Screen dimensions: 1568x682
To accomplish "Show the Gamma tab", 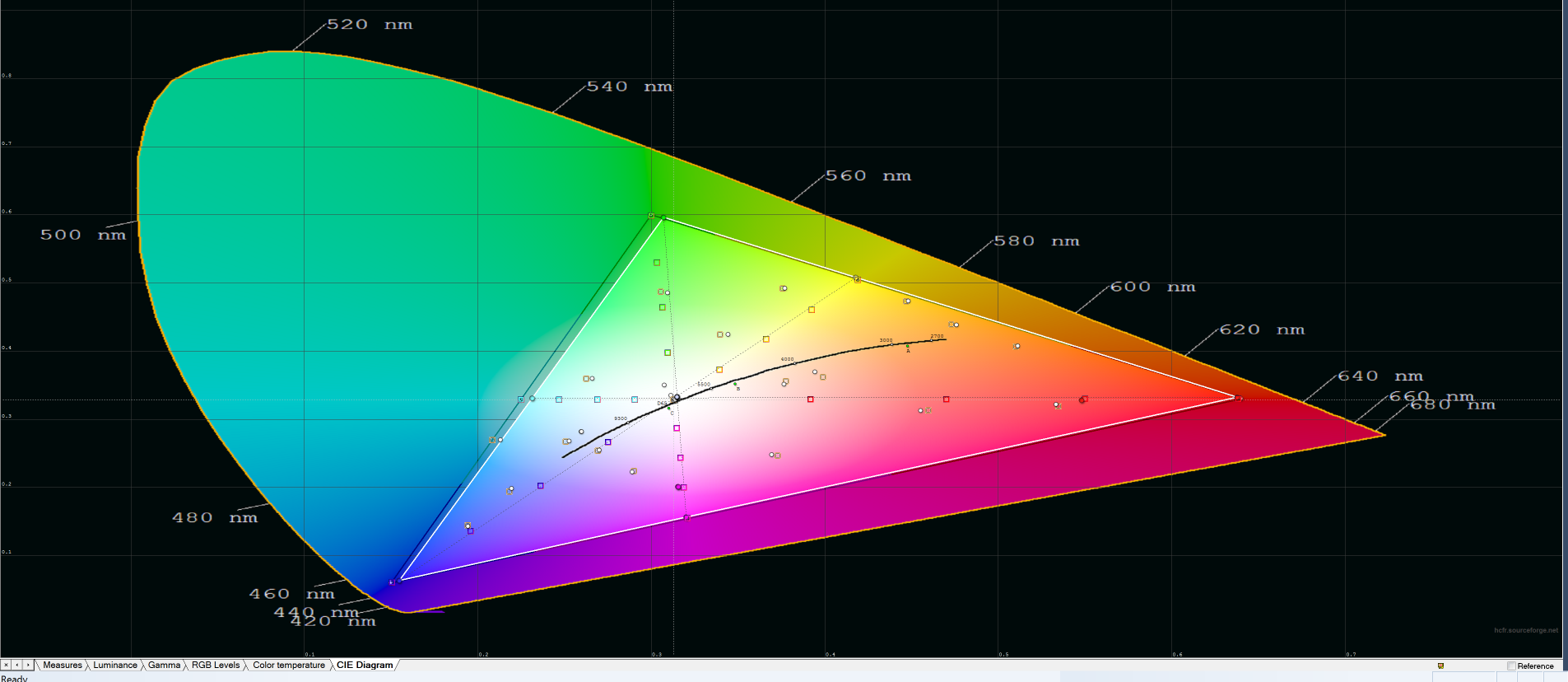I will coord(164,665).
